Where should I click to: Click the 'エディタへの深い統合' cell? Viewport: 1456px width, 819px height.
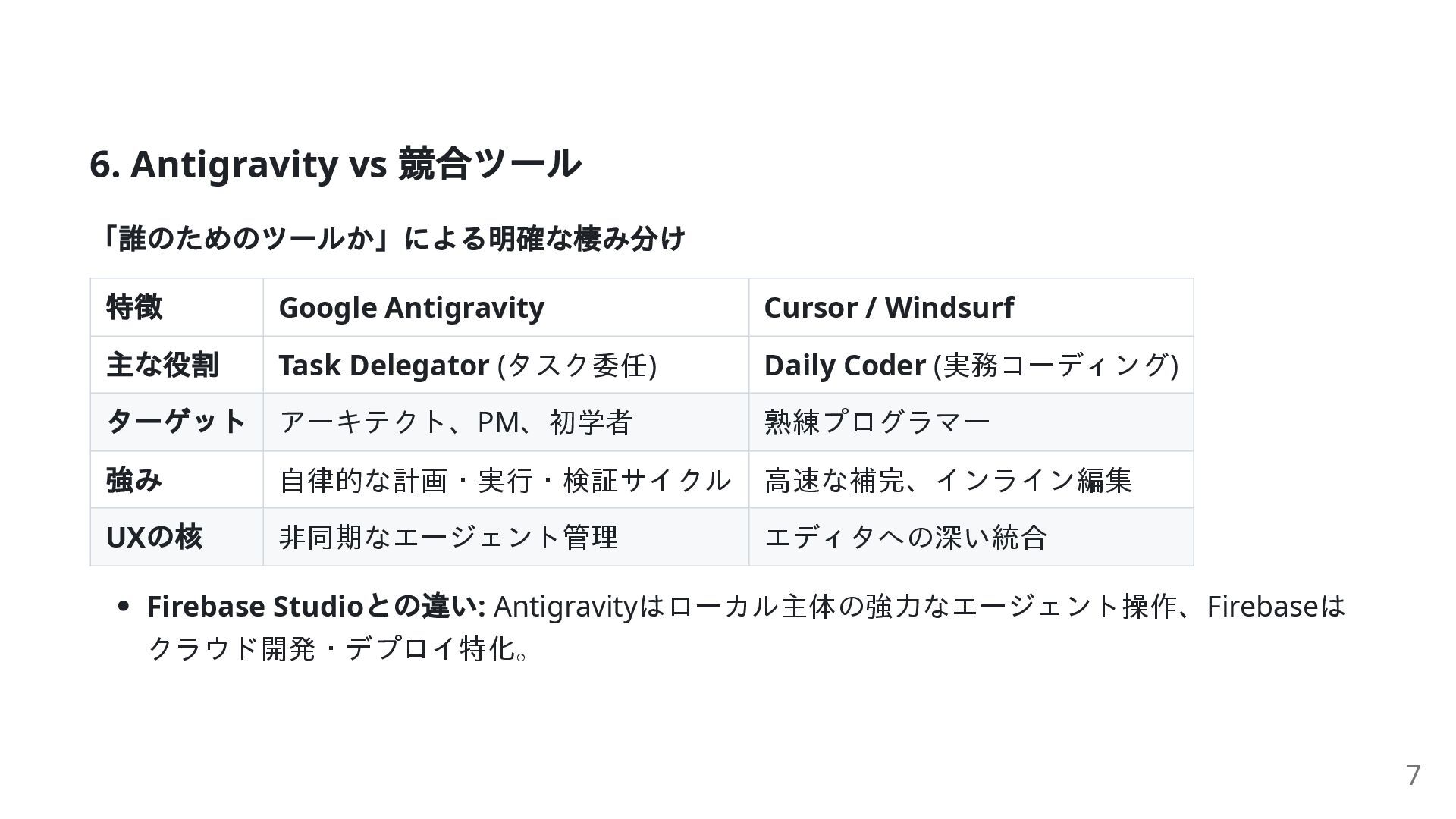905,537
